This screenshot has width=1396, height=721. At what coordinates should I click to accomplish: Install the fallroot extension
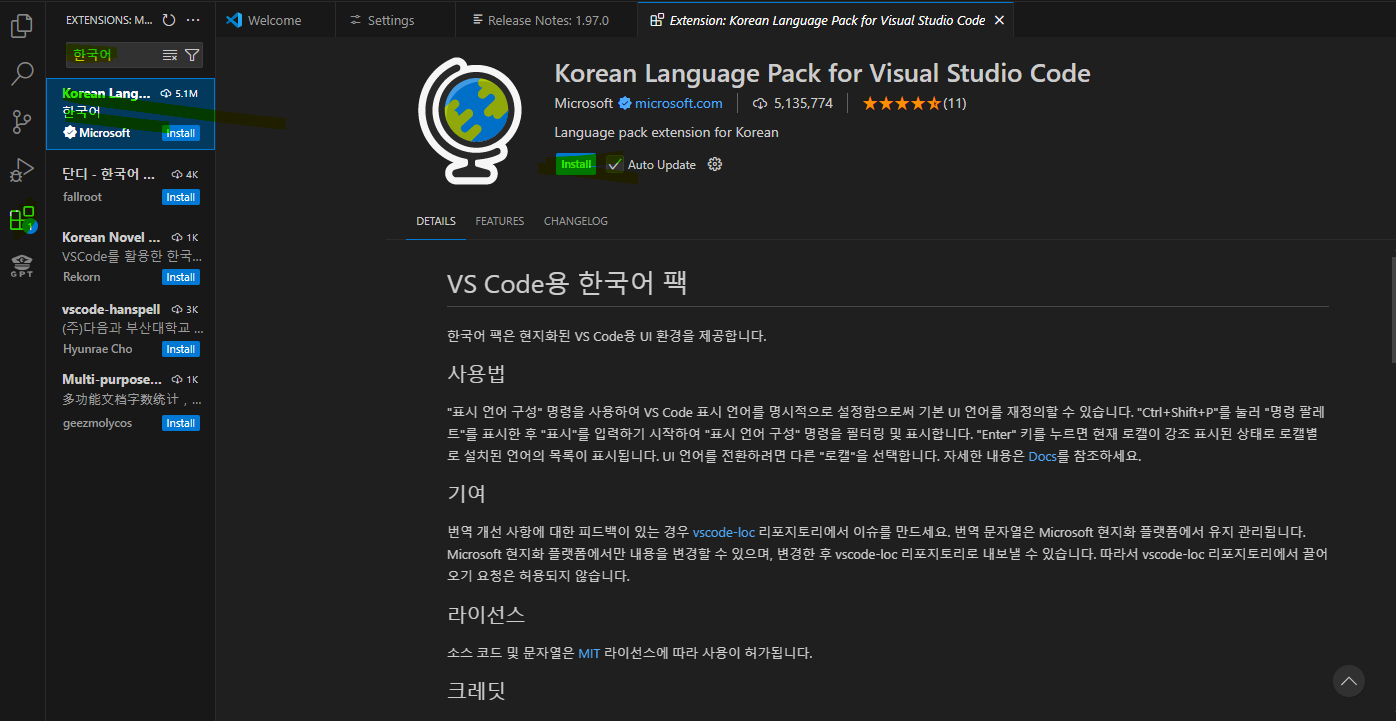tap(181, 197)
